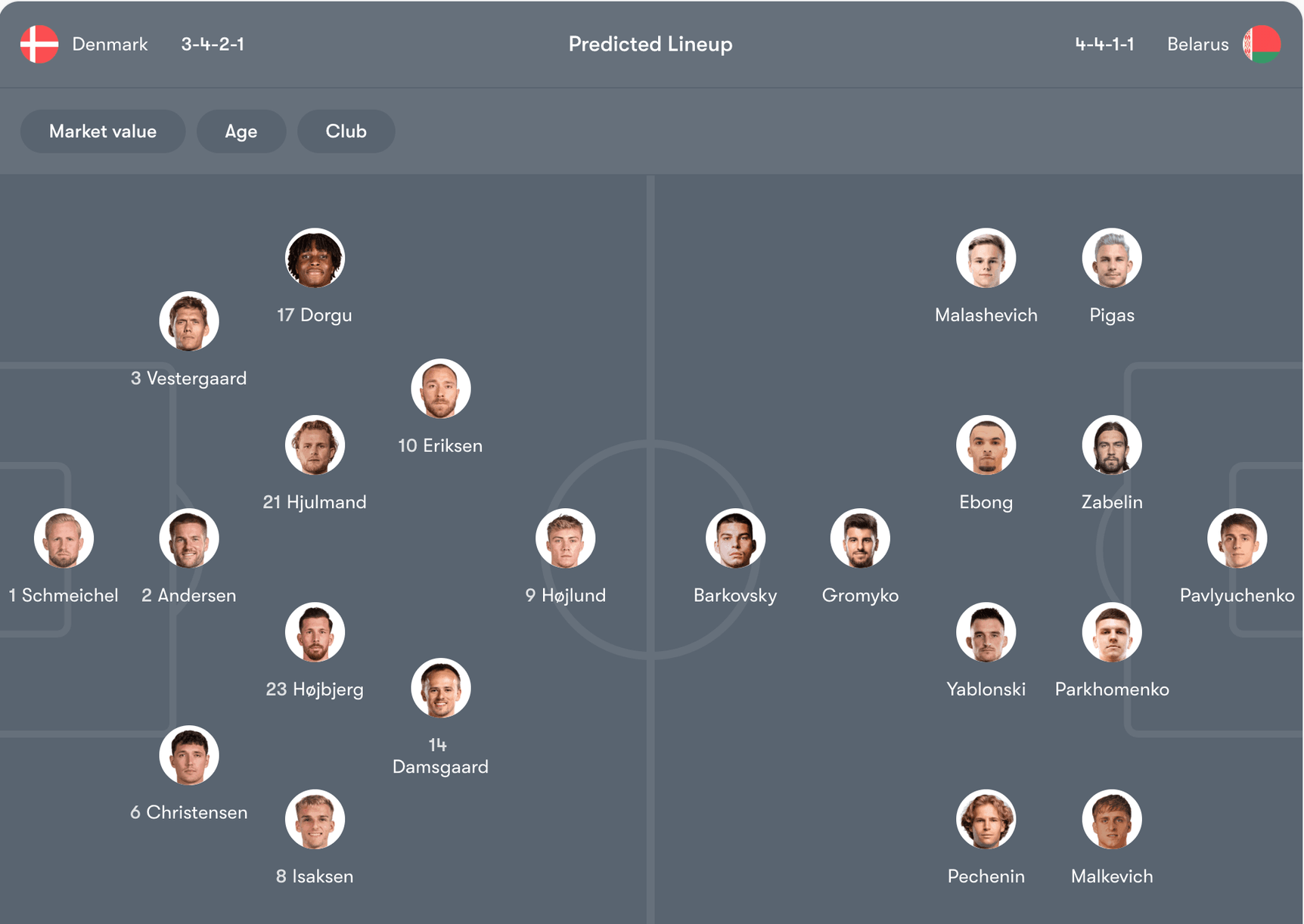Select Højlund's striker avatar
The width and height of the screenshot is (1304, 924).
[x=566, y=538]
